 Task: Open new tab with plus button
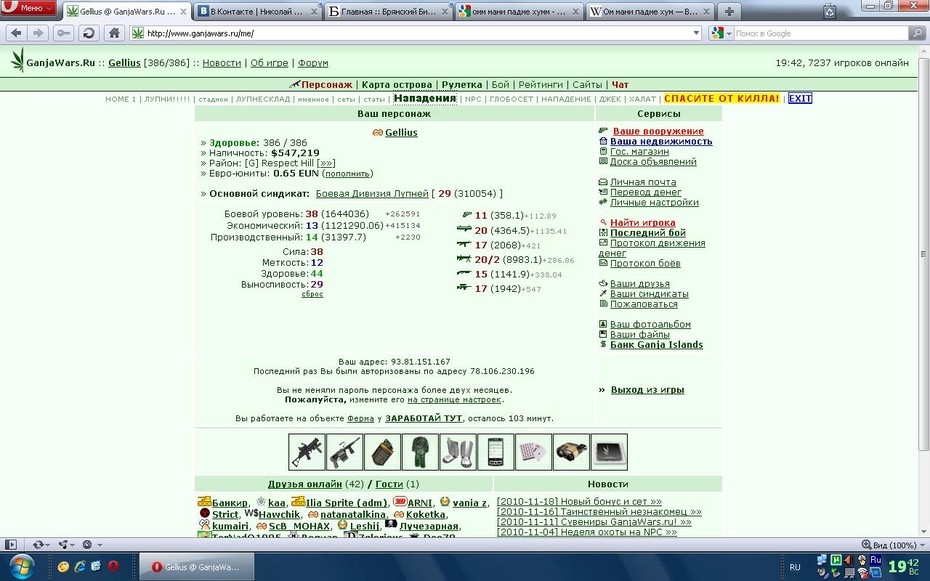click(729, 11)
